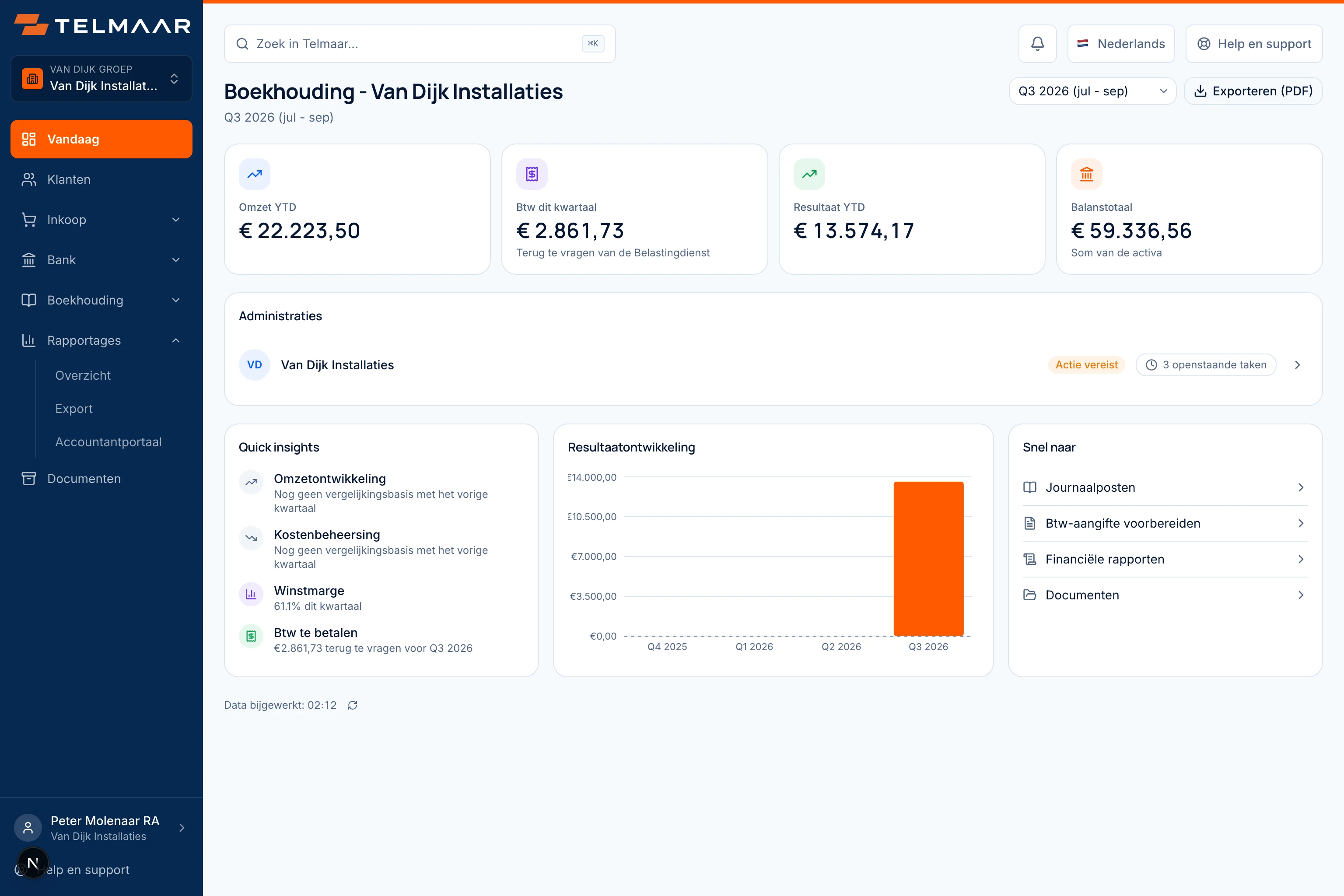Click the Documenten archive icon in sidebar
Screen dimensions: 1344x896
pyautogui.click(x=28, y=479)
